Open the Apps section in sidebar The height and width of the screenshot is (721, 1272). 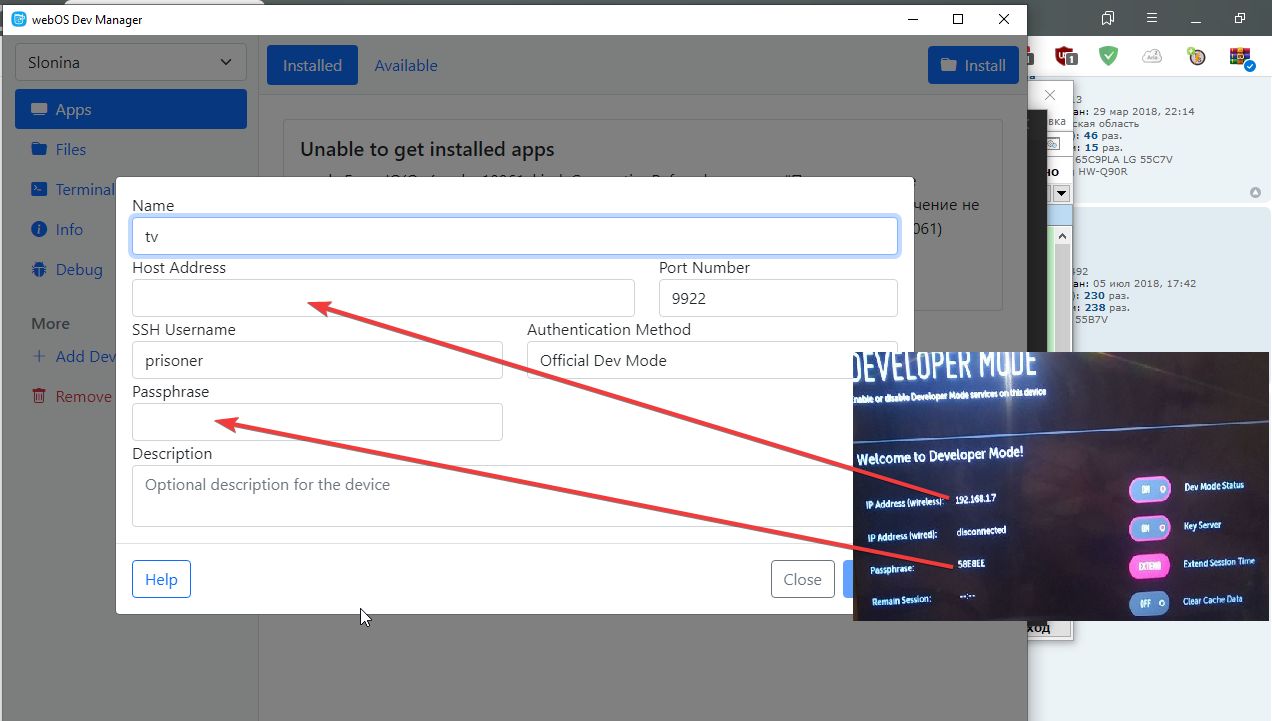click(x=130, y=109)
